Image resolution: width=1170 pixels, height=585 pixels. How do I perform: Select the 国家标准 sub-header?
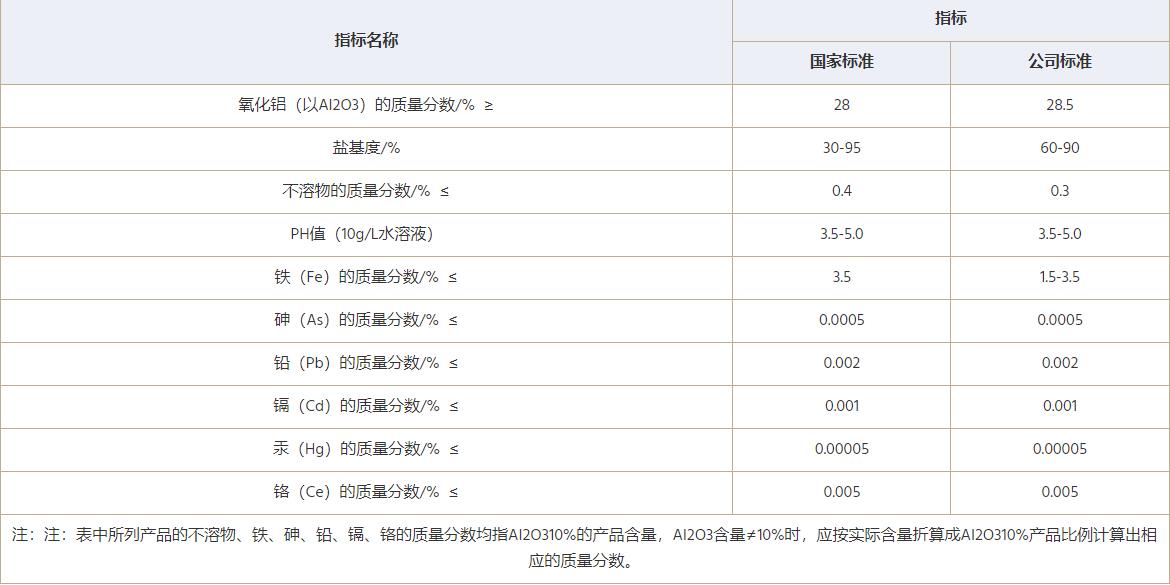[842, 61]
